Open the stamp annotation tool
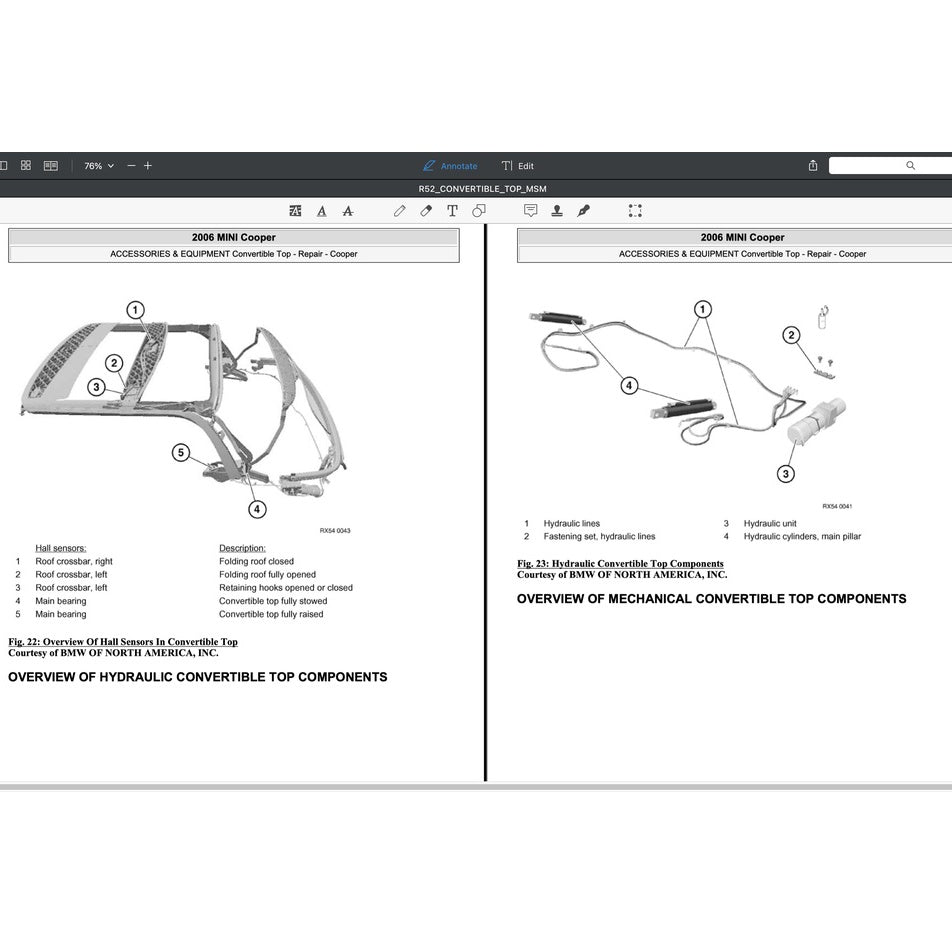 (557, 211)
